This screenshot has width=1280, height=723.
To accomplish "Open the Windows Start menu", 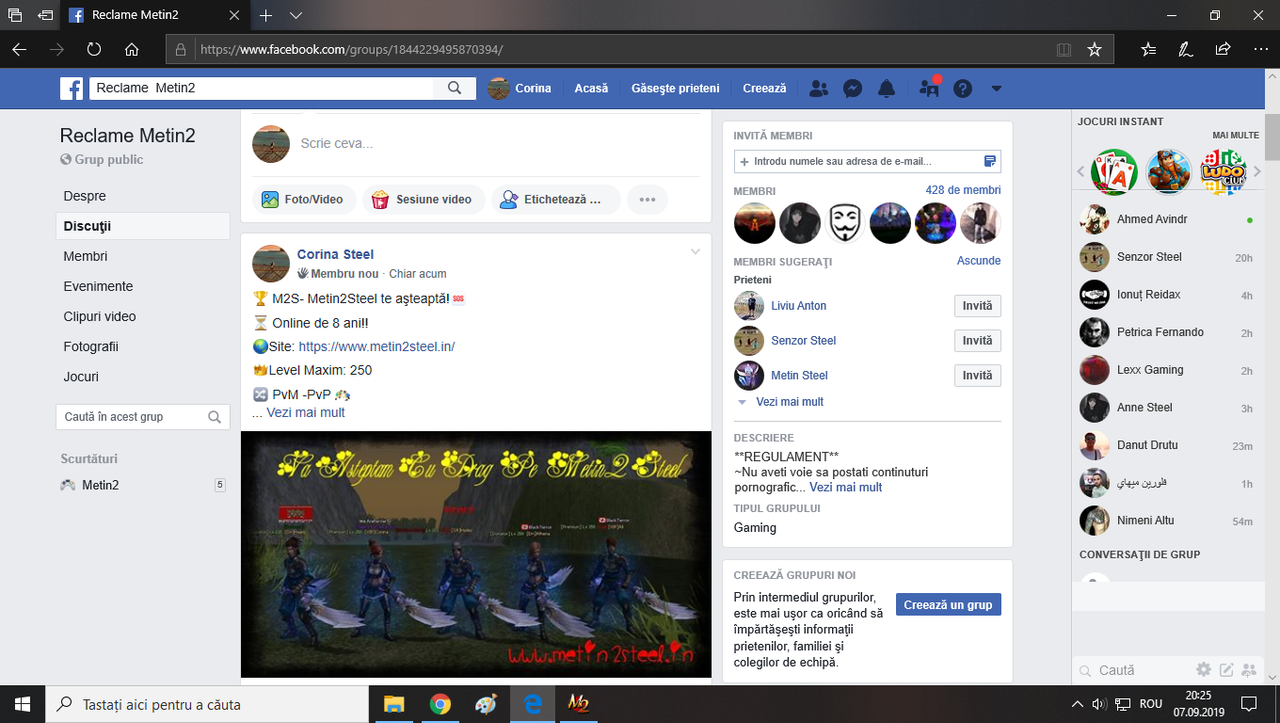I will [x=23, y=704].
